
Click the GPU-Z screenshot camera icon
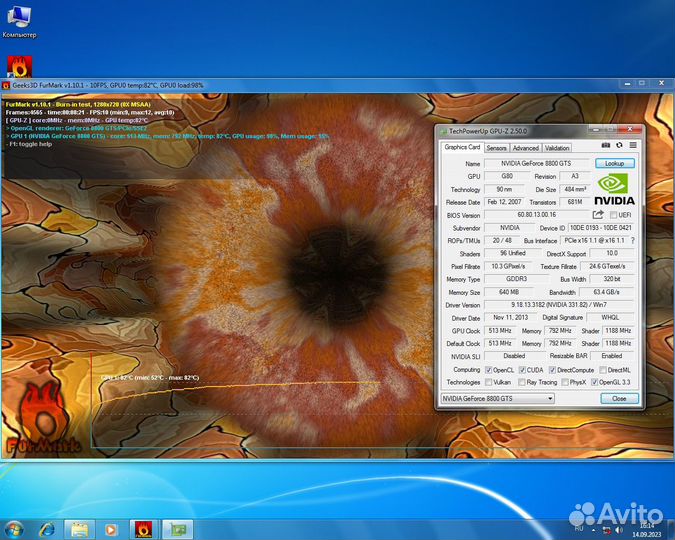[x=606, y=146]
